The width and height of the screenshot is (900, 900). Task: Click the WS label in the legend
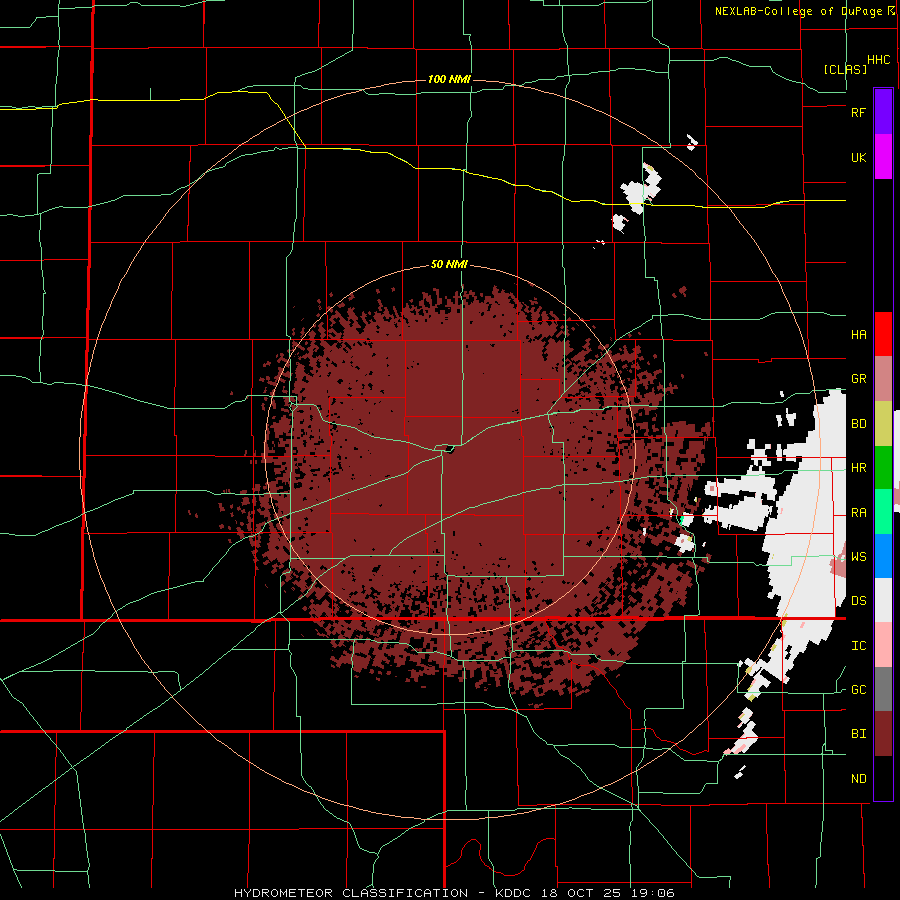(x=858, y=557)
